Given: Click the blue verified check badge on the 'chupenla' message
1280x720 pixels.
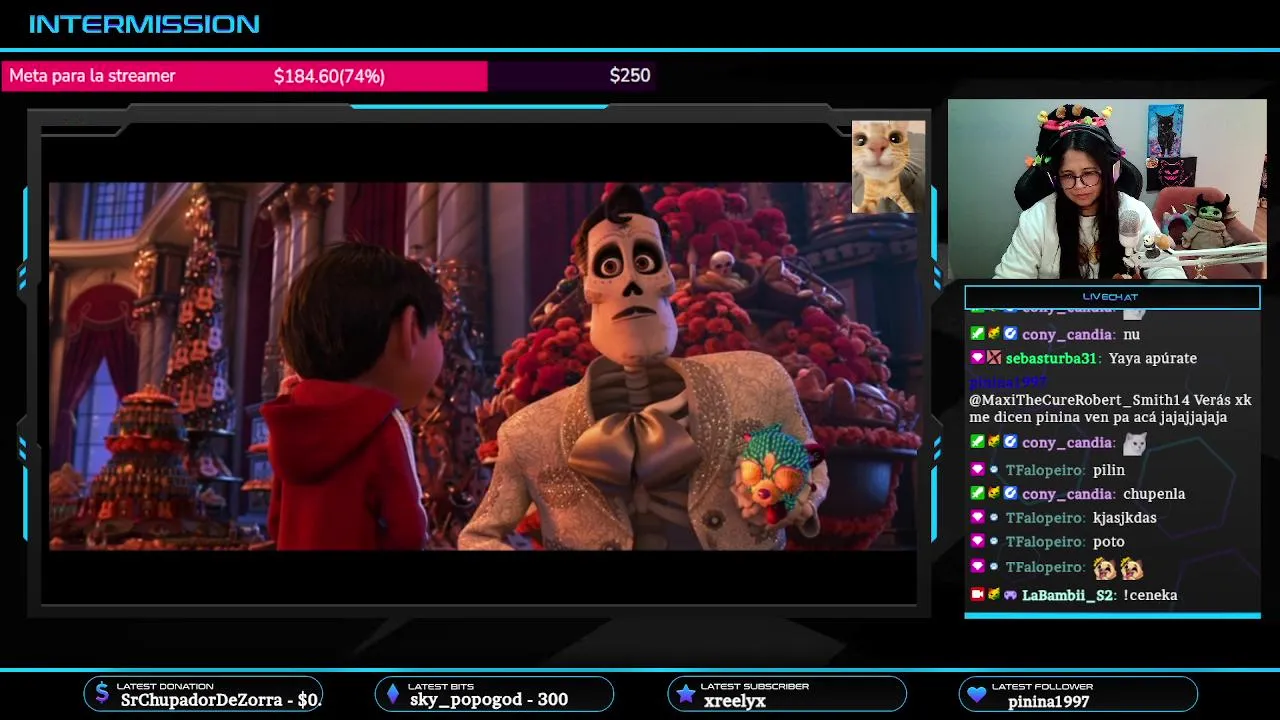Looking at the screenshot, I should (1010, 493).
